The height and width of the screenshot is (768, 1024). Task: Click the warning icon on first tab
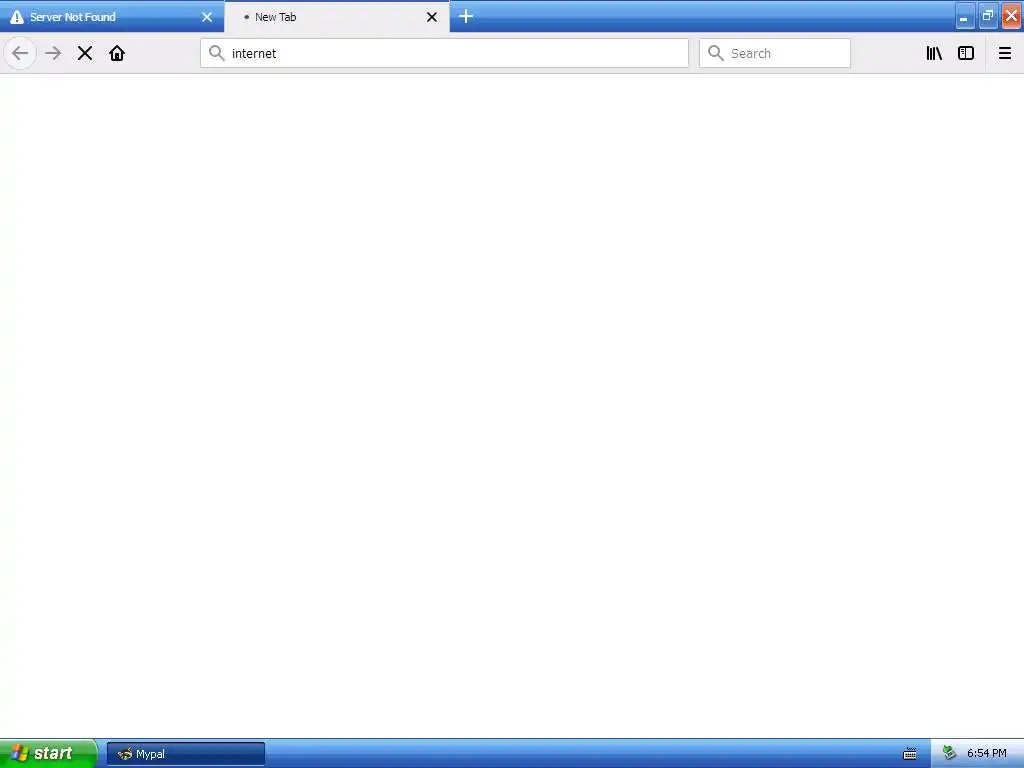tap(17, 17)
